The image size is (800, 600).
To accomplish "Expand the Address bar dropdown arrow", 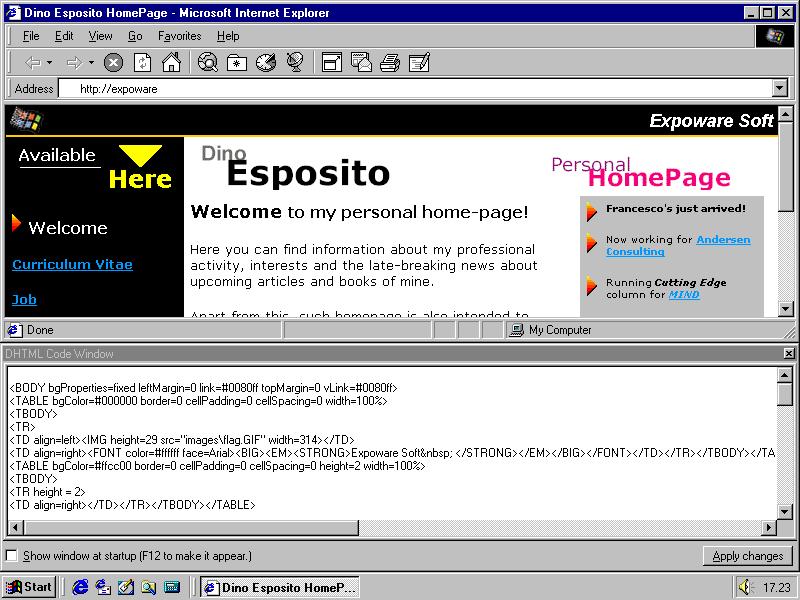I will pyautogui.click(x=780, y=88).
